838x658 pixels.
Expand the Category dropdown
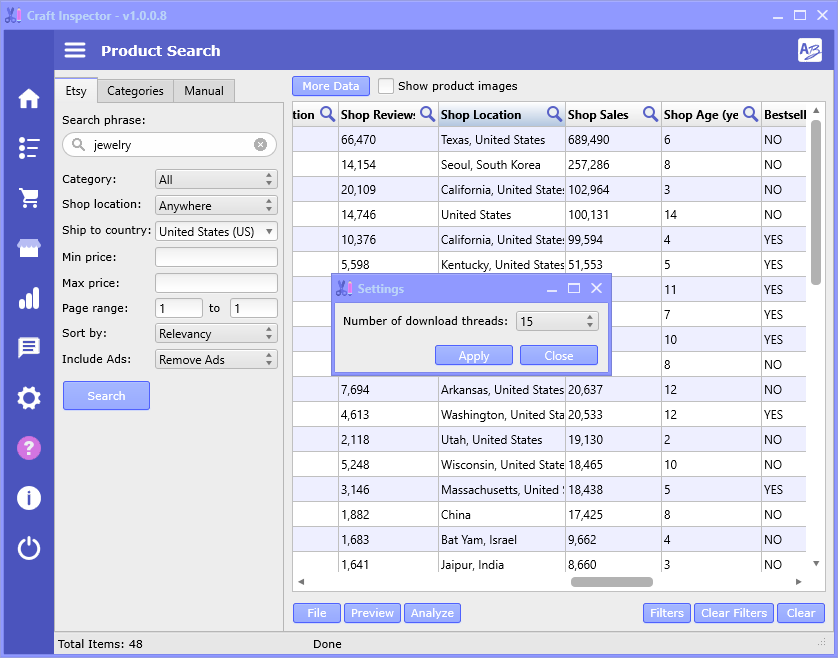(216, 180)
